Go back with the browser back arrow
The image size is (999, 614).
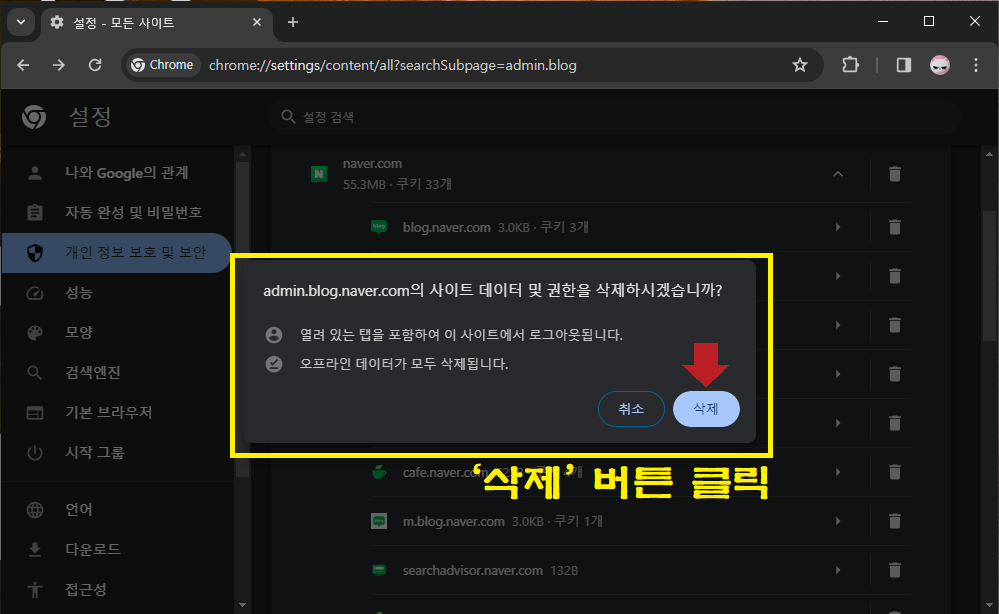point(24,65)
